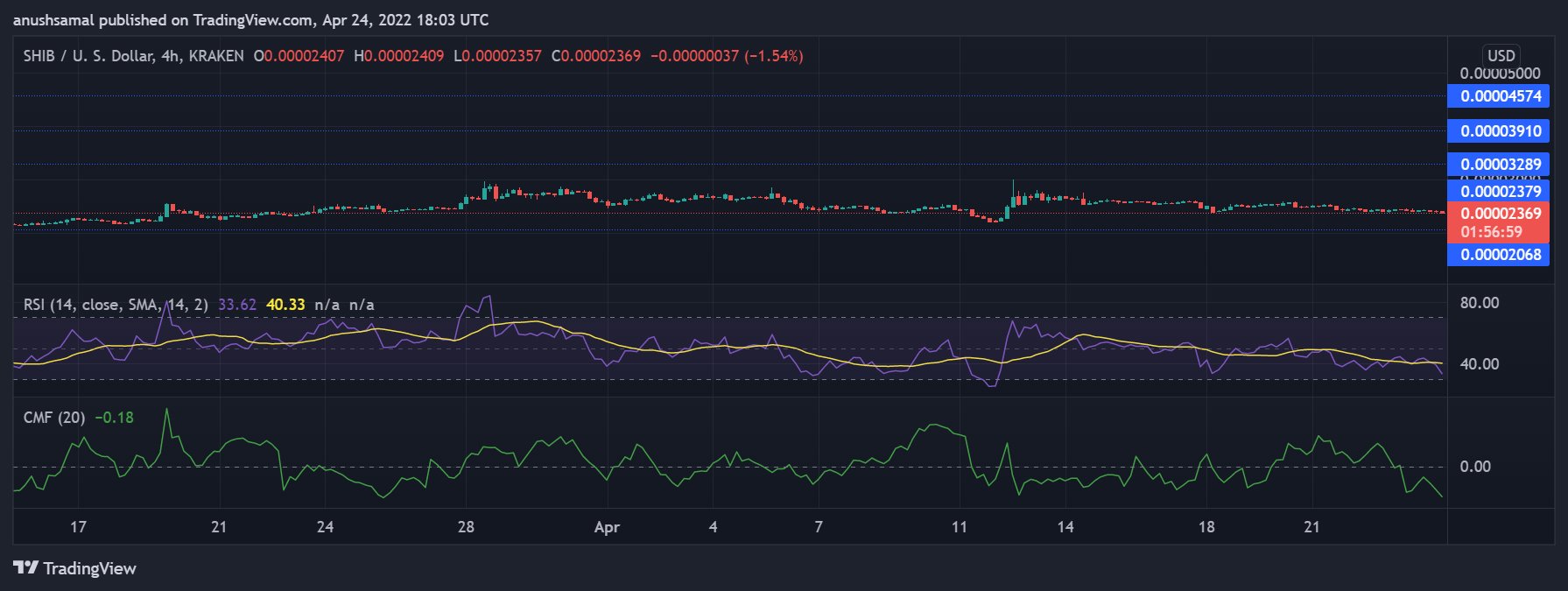Click the CMF (20) indicator label
The height and width of the screenshot is (591, 1568).
pyautogui.click(x=54, y=418)
